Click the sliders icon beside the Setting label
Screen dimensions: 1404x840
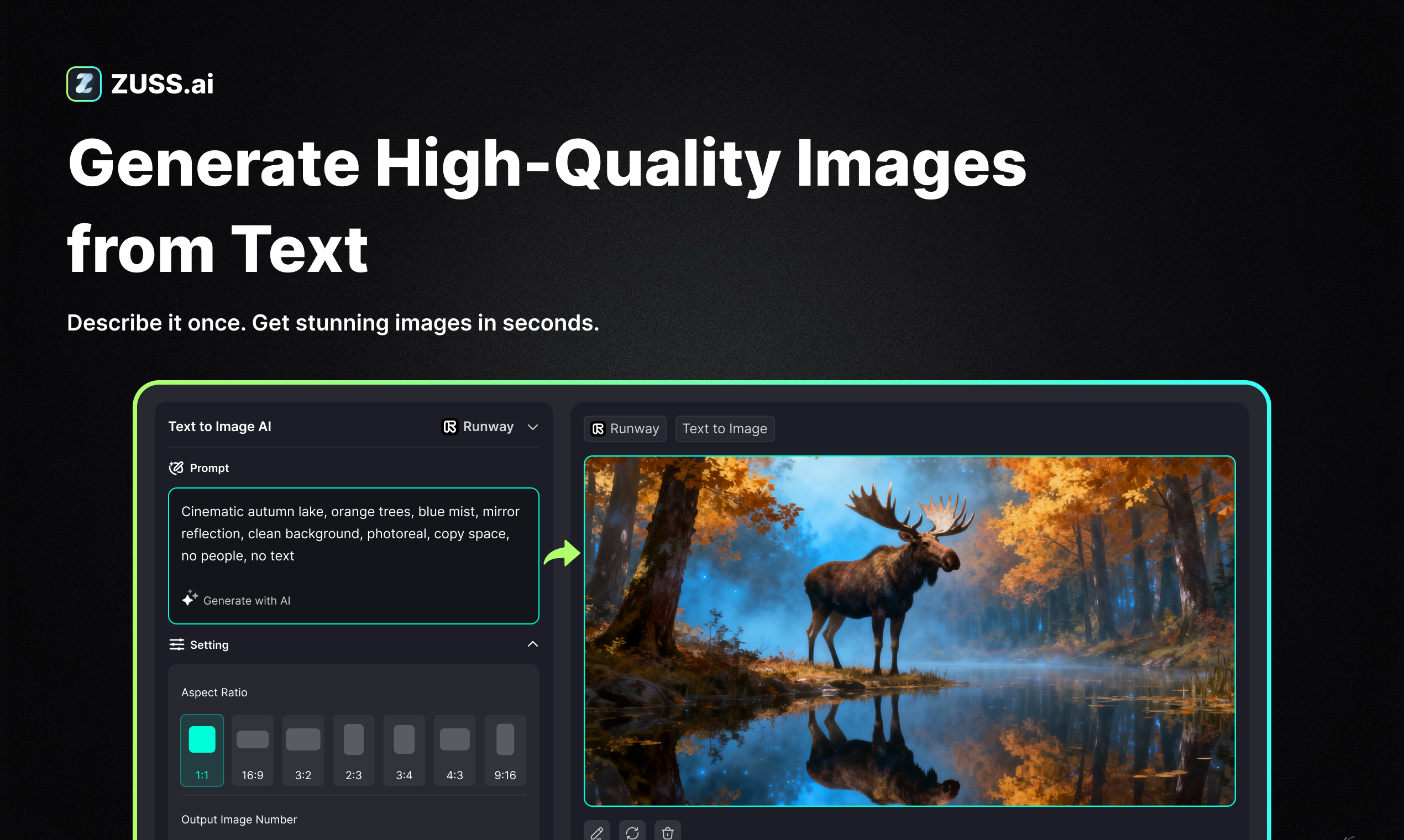click(176, 644)
